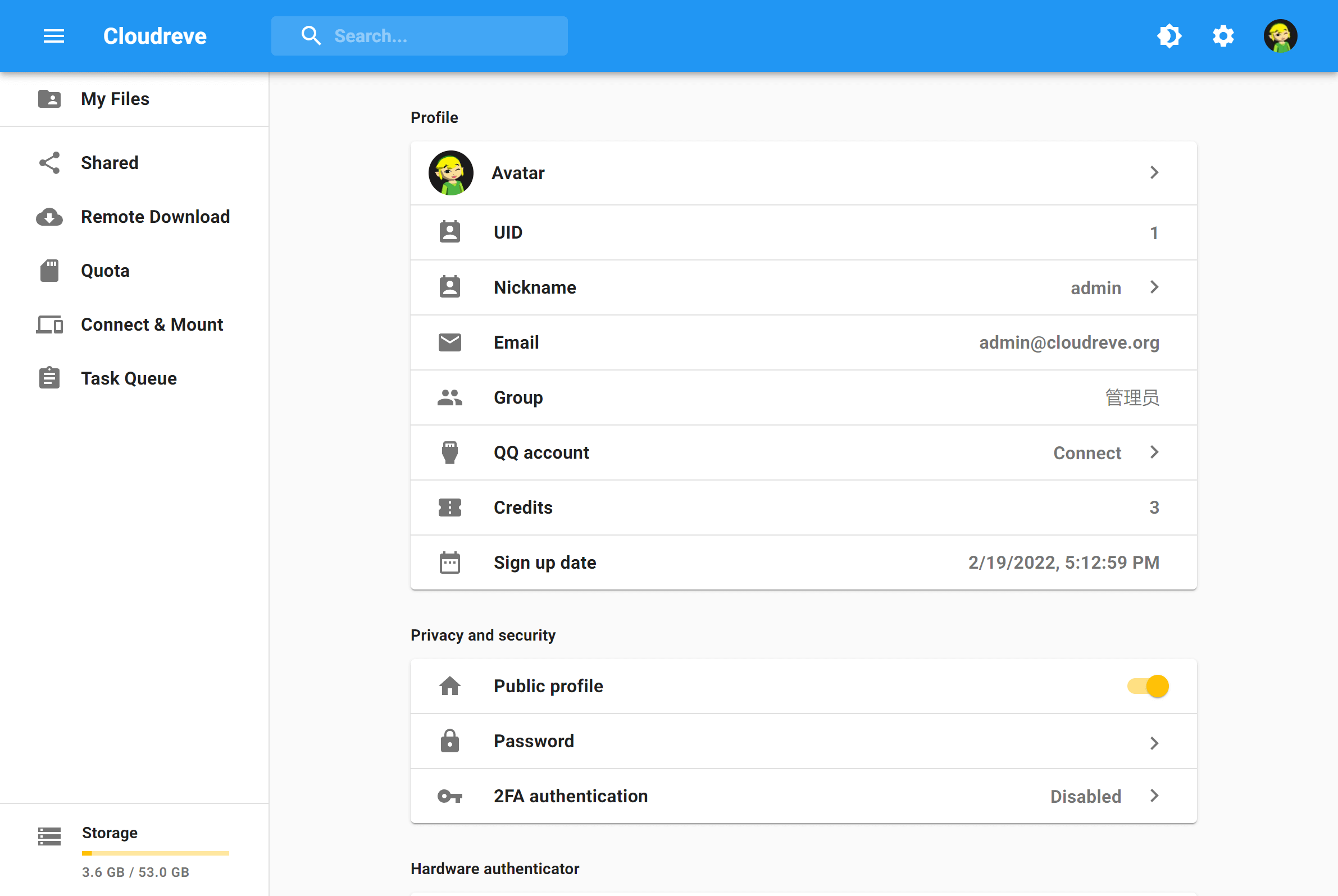
Task: Expand the QQ account row chevron
Action: [x=1154, y=452]
